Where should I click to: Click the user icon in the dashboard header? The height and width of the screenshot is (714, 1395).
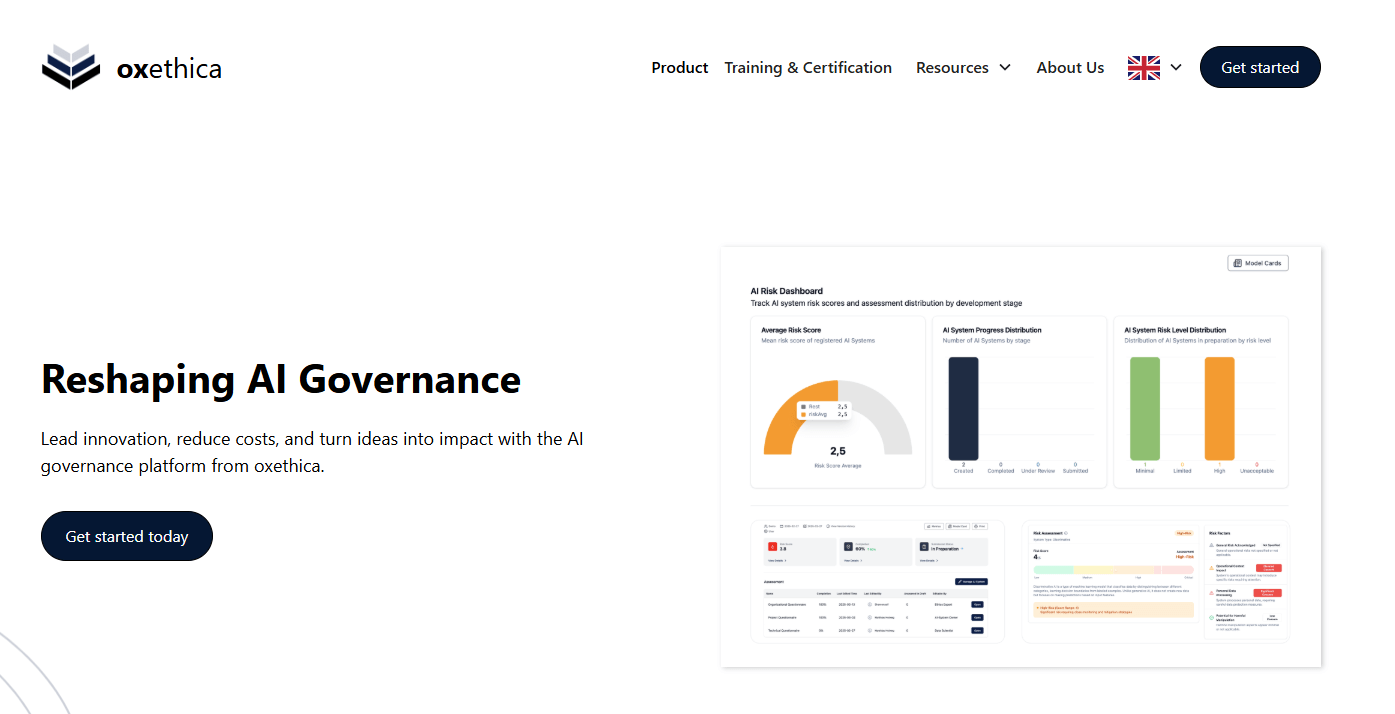coord(765,526)
